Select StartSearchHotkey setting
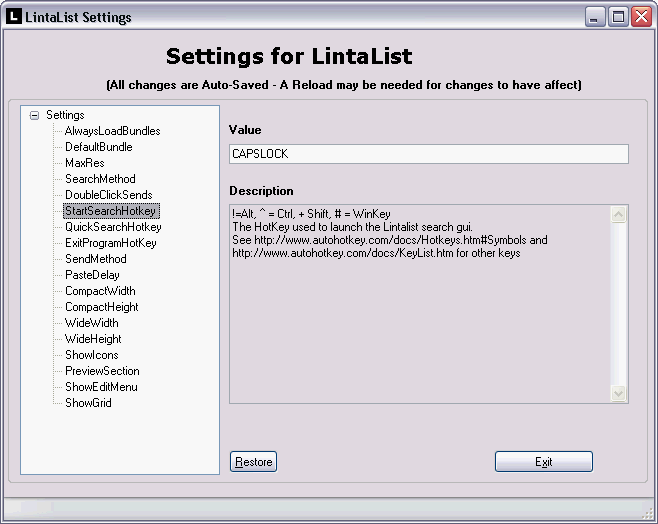658x524 pixels. [x=111, y=211]
